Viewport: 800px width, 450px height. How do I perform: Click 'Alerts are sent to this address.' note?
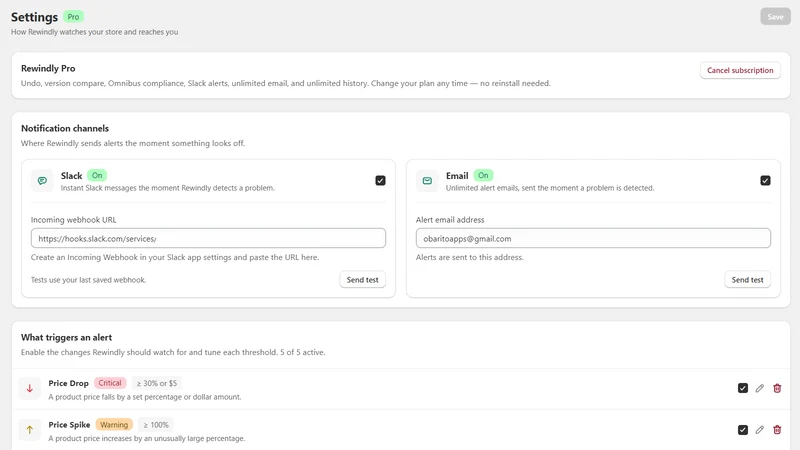pos(469,258)
